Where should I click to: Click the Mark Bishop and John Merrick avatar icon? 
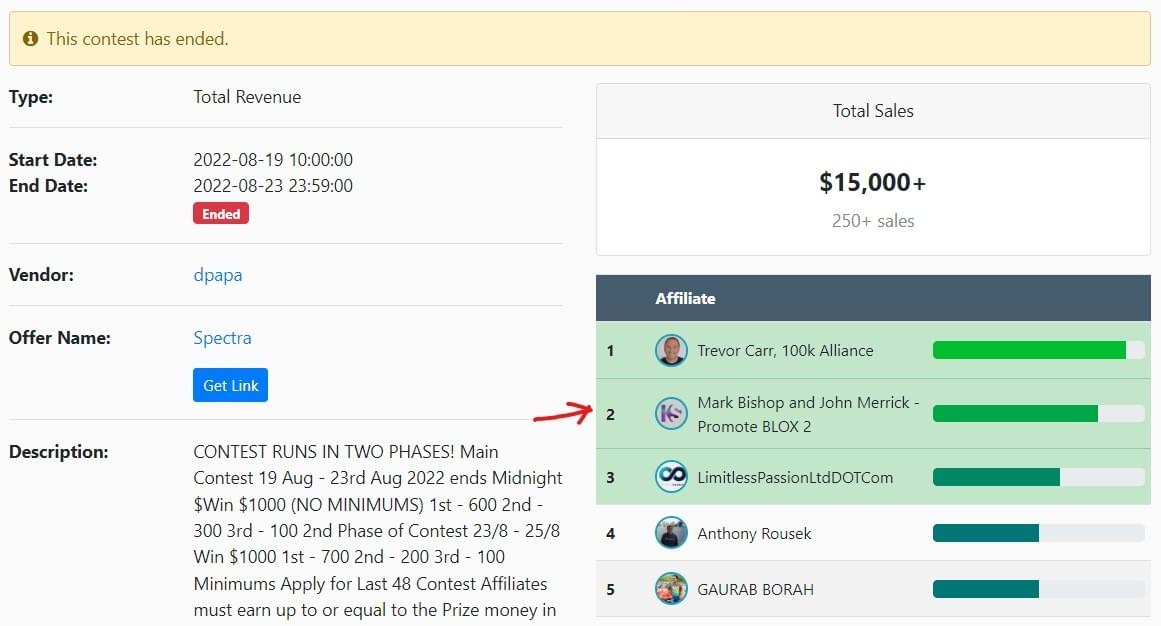coord(671,414)
